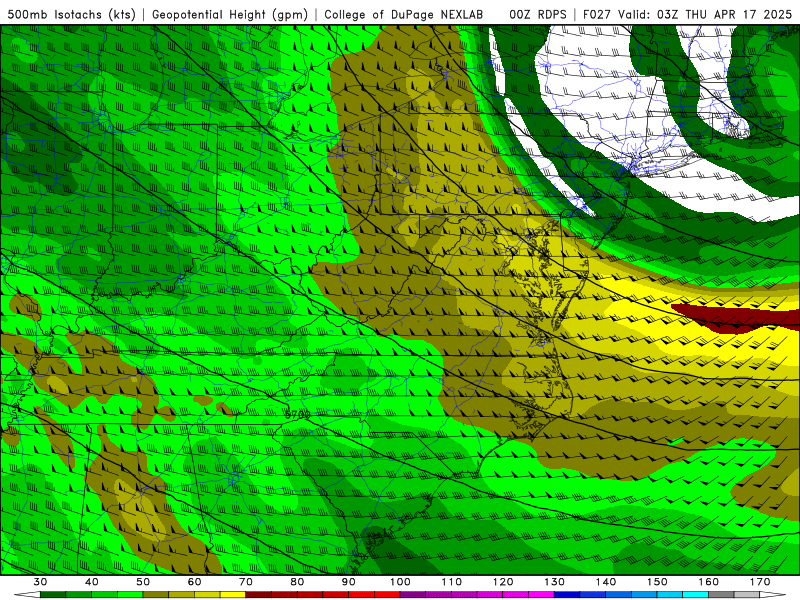Click the 'College of DuPage NEXLAB' header label
The width and height of the screenshot is (800, 600).
[x=404, y=14]
